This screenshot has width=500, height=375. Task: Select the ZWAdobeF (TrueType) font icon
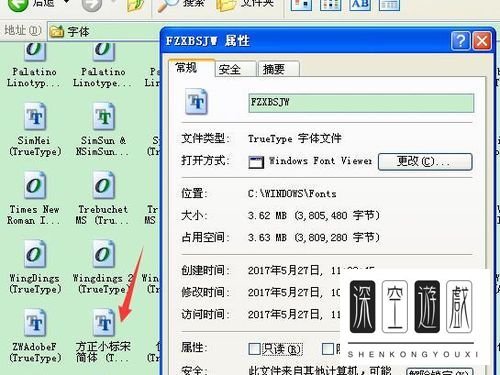coord(35,323)
